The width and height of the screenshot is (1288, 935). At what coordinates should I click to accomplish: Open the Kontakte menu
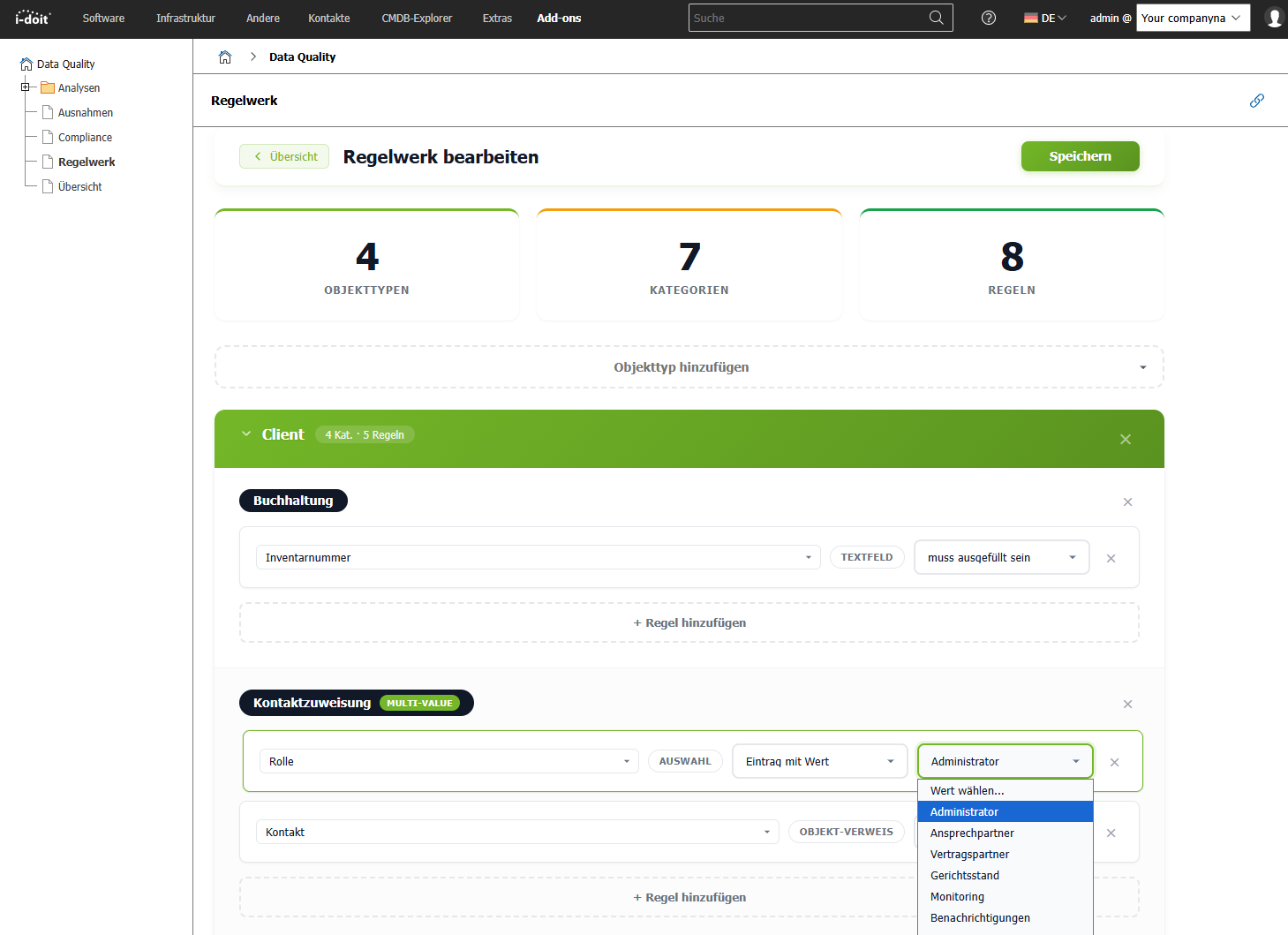coord(328,18)
